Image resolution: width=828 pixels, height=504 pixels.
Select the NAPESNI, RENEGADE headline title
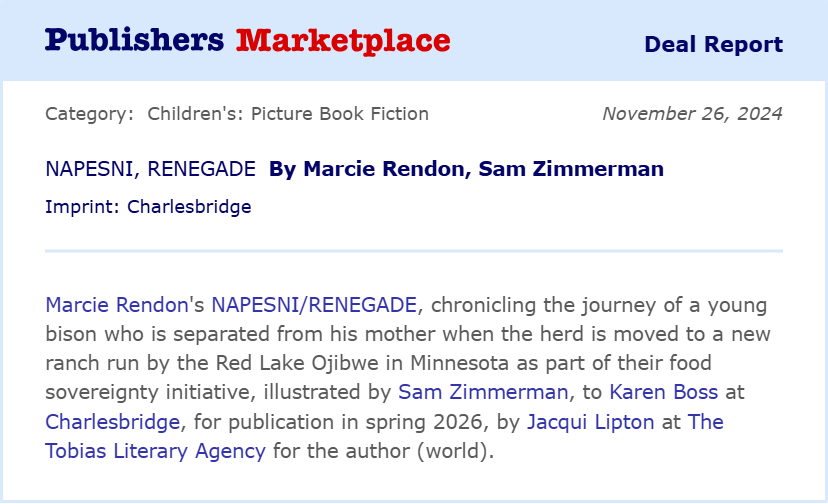tap(150, 169)
